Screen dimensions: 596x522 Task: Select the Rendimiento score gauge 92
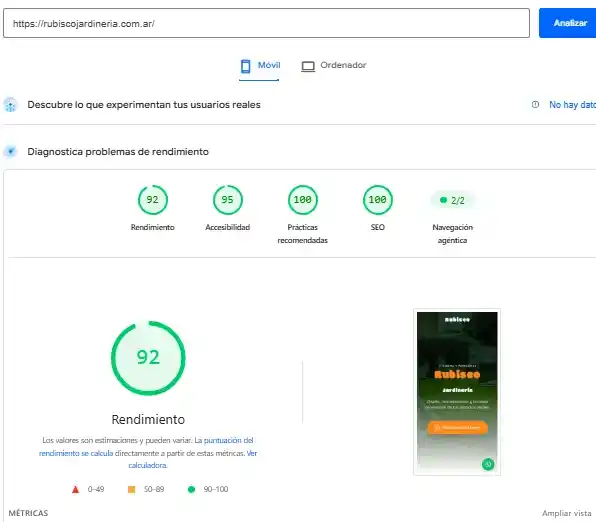click(152, 200)
